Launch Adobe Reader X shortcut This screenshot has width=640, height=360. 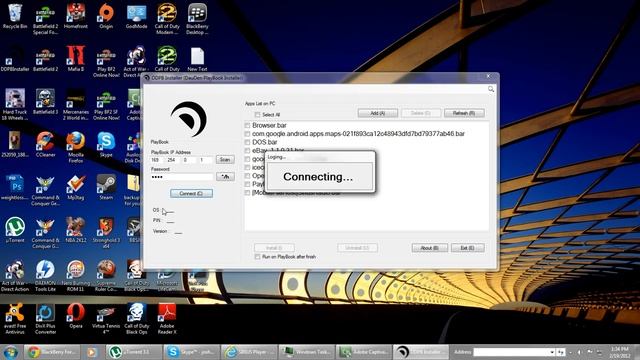[167, 319]
